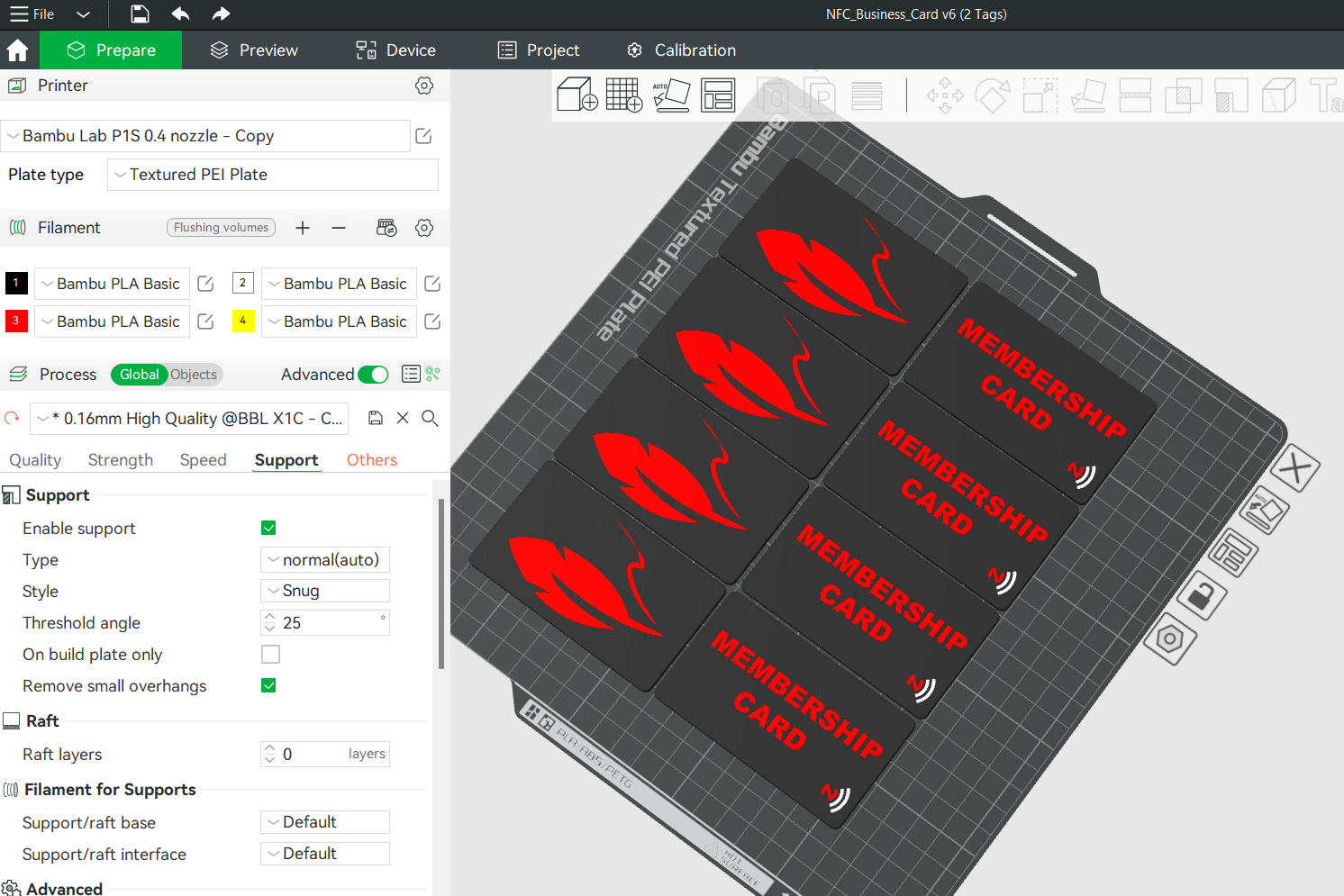
Task: Open the Speed settings tab
Action: 204,460
